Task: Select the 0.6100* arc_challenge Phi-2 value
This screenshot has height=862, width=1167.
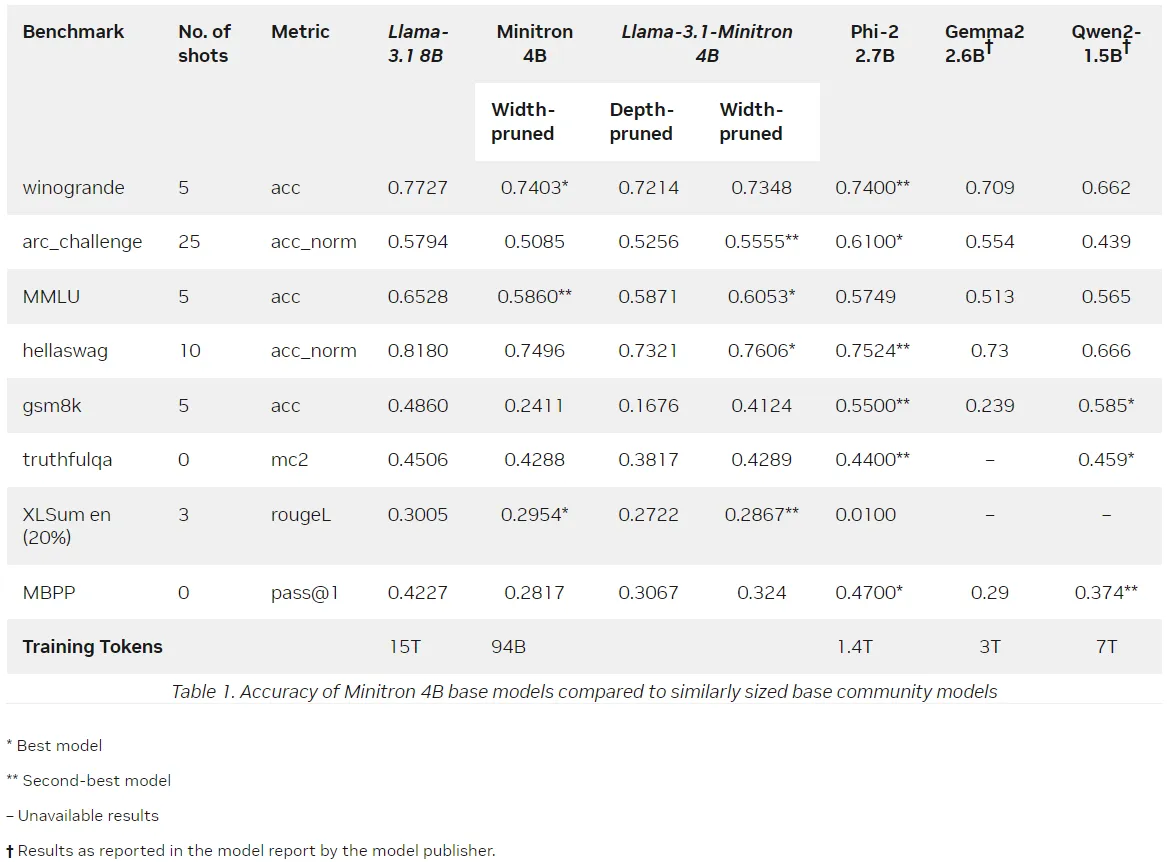Action: click(869, 241)
